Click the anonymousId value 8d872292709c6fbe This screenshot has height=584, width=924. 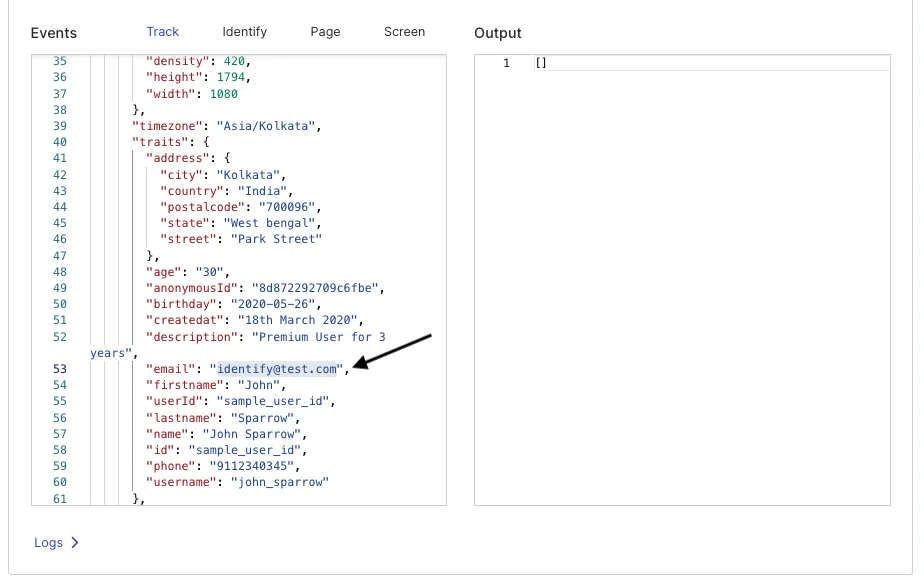coord(315,288)
